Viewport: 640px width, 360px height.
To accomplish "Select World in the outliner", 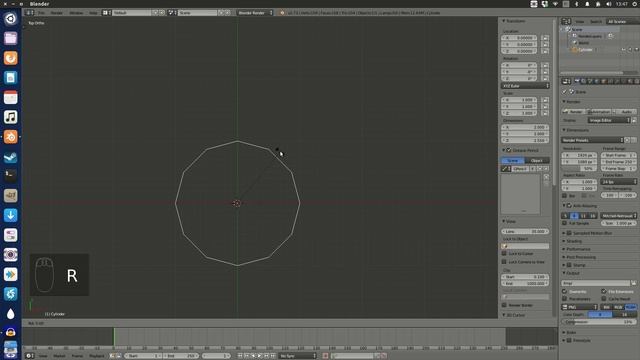I will pyautogui.click(x=584, y=42).
